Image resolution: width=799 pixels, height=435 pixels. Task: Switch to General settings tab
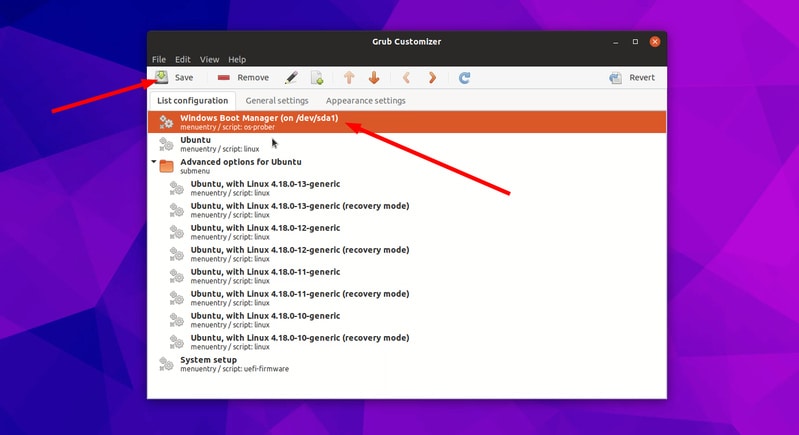[x=275, y=101]
